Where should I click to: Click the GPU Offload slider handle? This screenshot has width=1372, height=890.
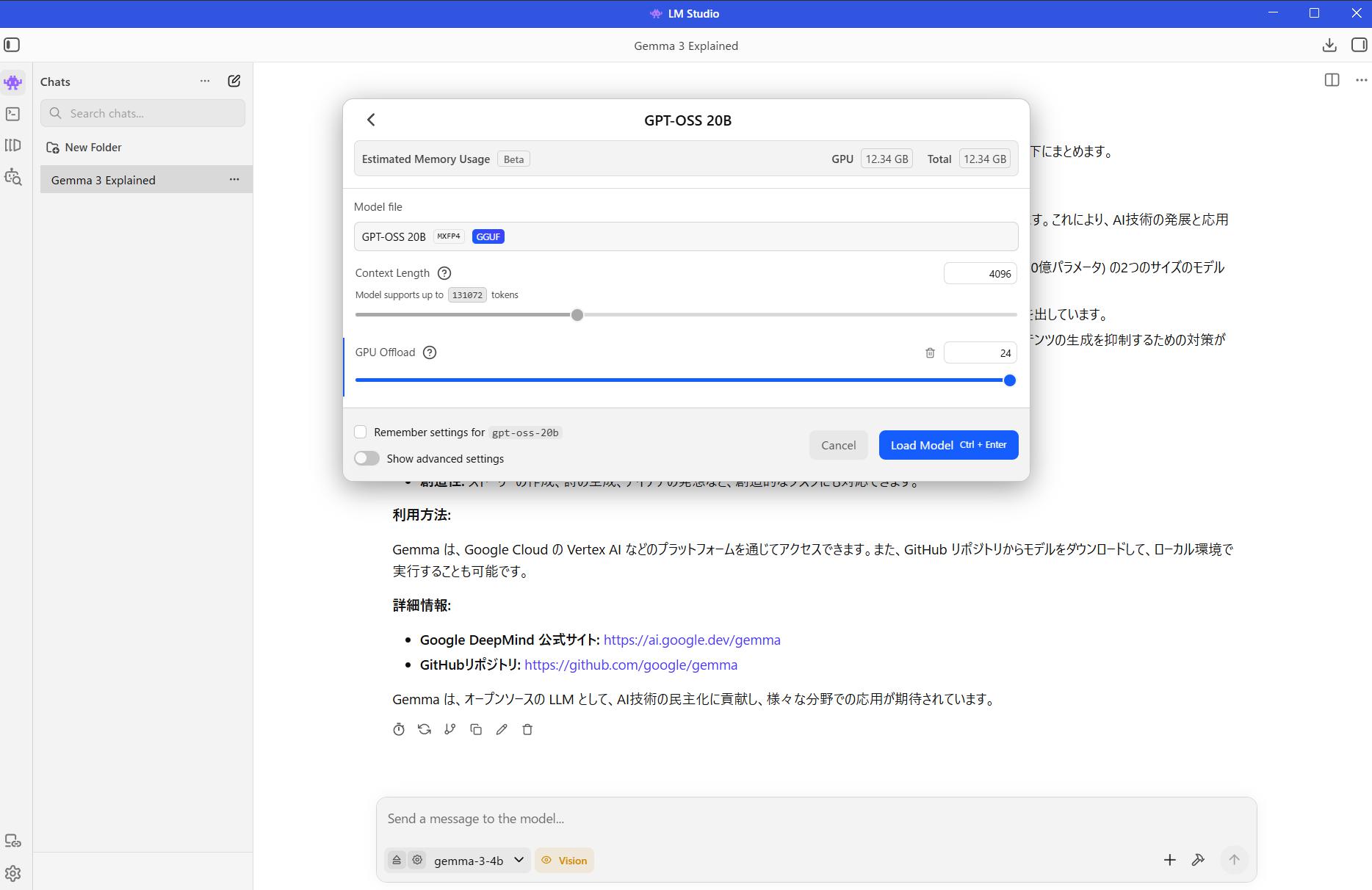[1009, 380]
